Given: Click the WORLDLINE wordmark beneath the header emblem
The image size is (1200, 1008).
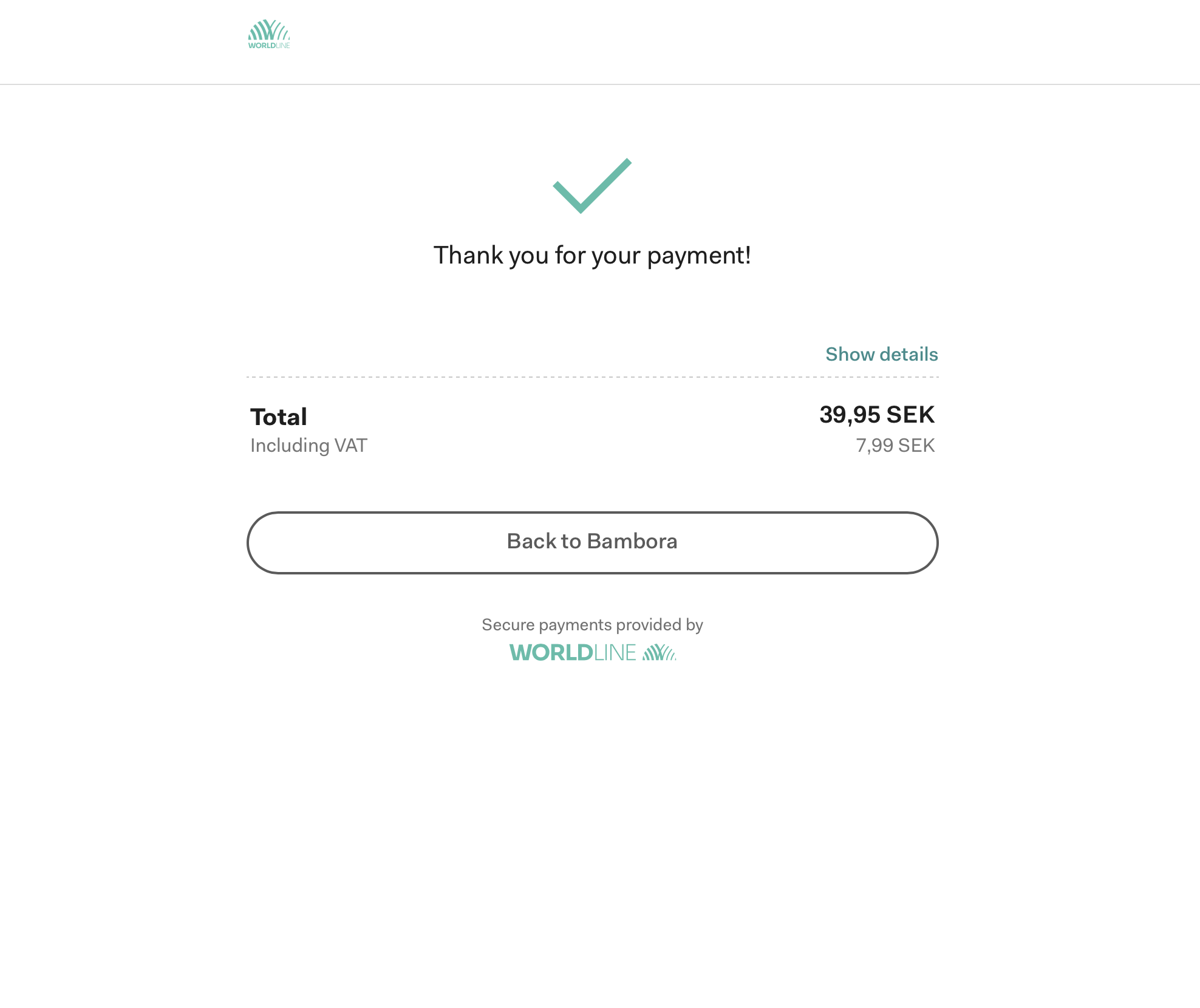Looking at the screenshot, I should pyautogui.click(x=269, y=46).
